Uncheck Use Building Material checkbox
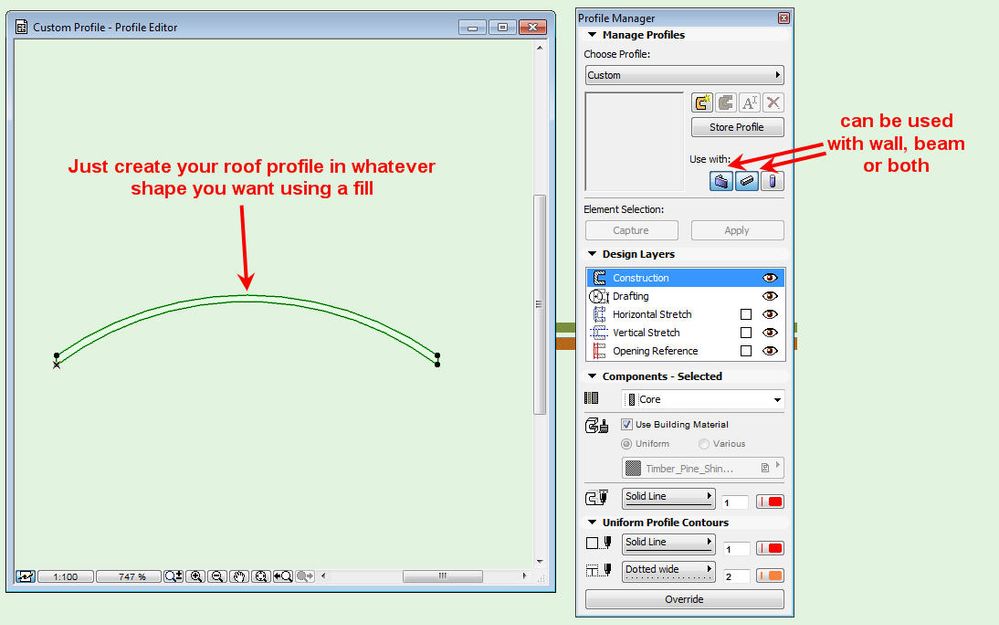999x625 pixels. click(x=627, y=424)
